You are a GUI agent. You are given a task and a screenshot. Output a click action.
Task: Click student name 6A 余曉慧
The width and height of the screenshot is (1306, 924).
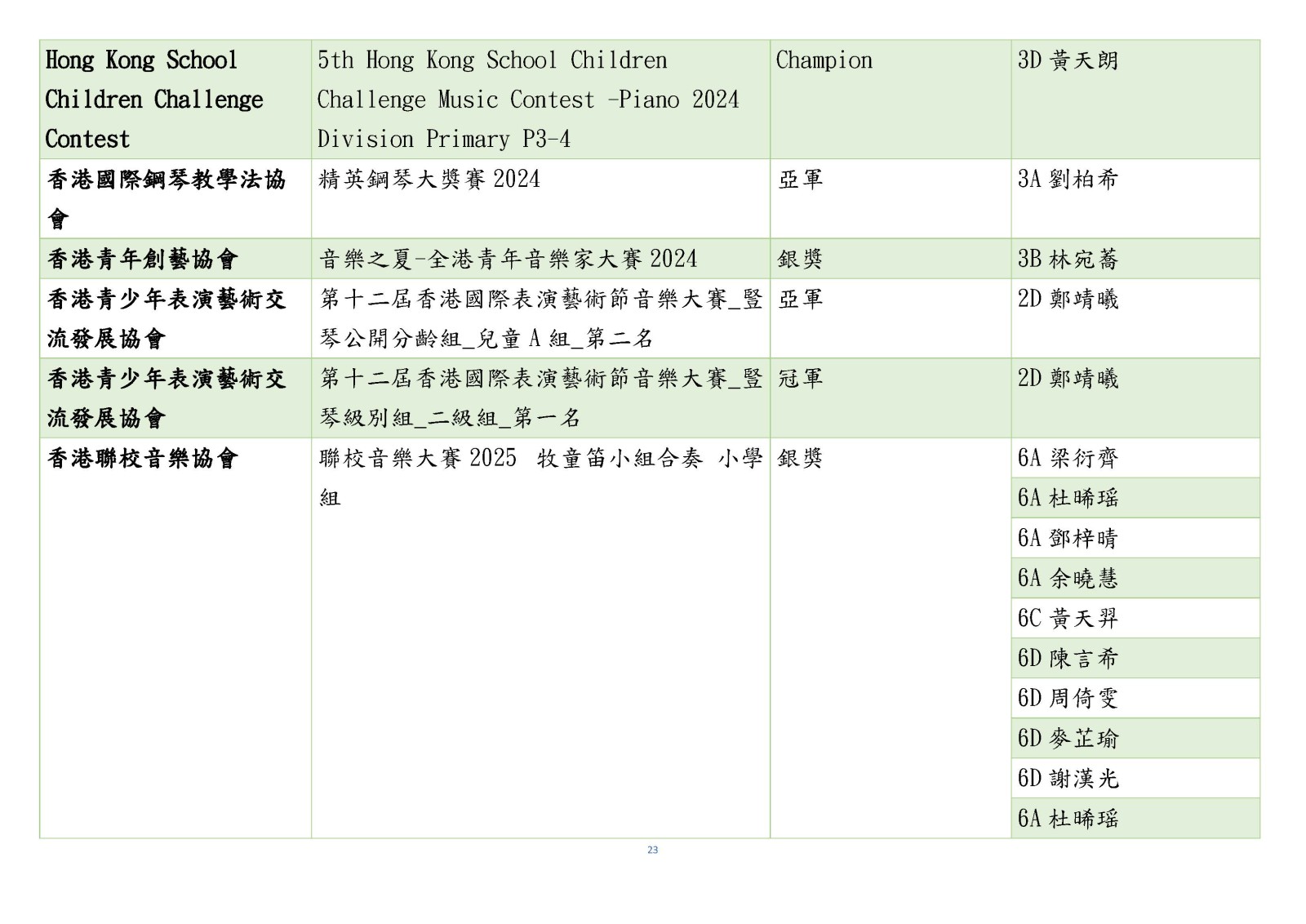coord(1067,579)
